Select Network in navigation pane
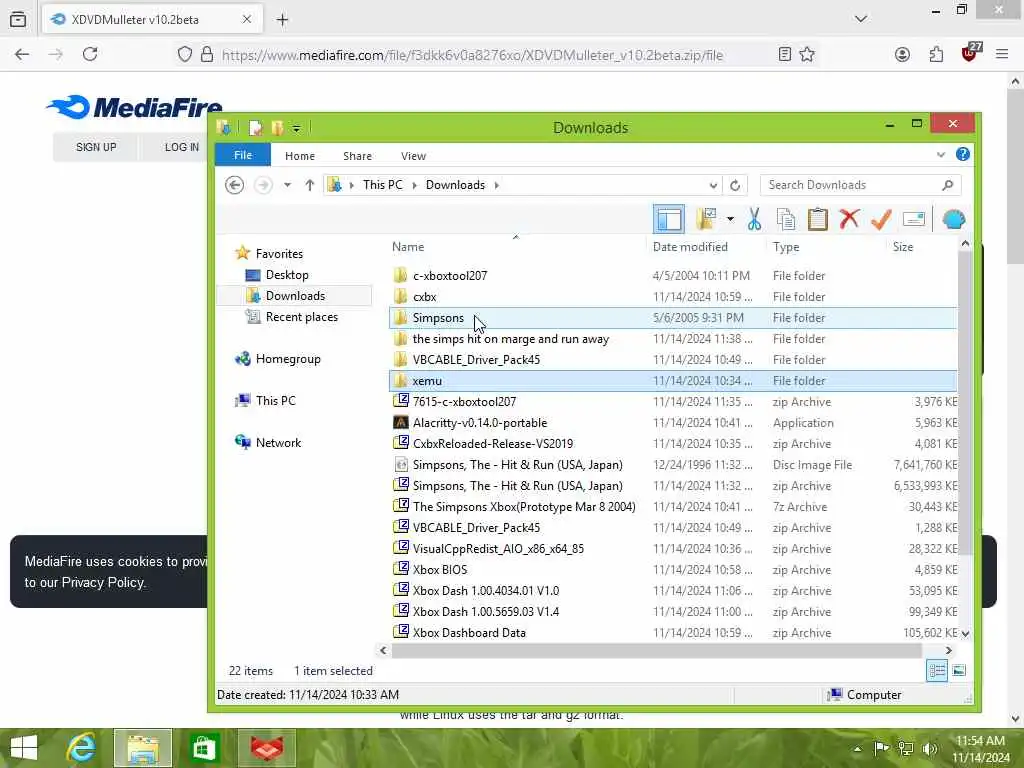1024x768 pixels. click(278, 442)
